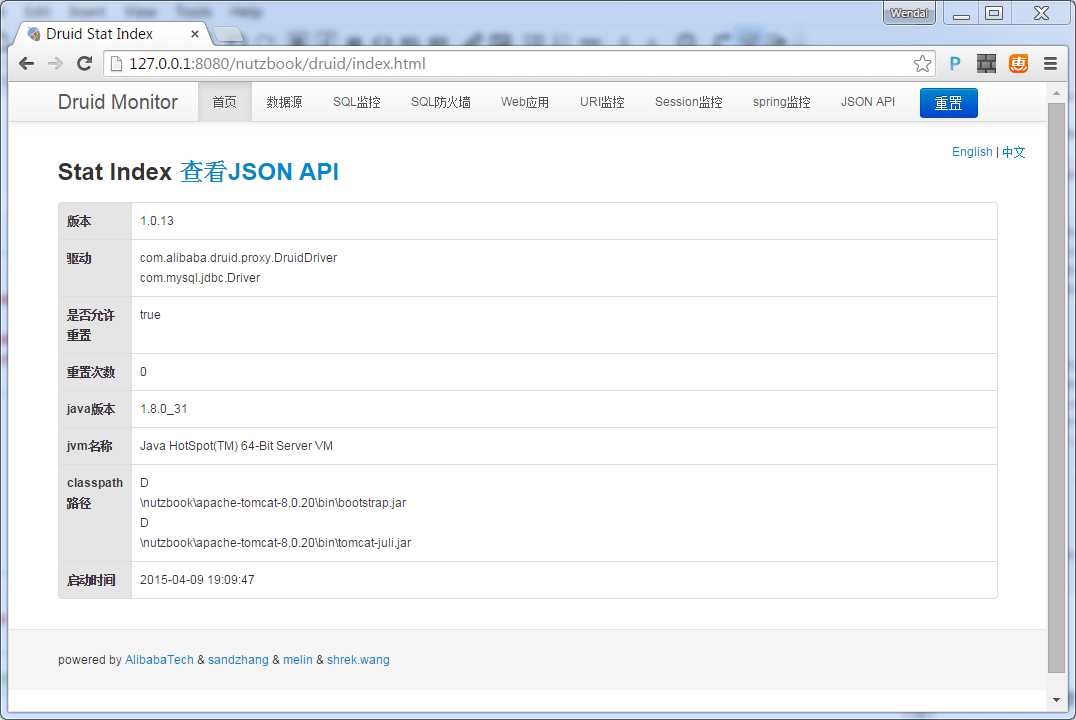Switch language to English
This screenshot has height=720, width=1076.
[972, 152]
